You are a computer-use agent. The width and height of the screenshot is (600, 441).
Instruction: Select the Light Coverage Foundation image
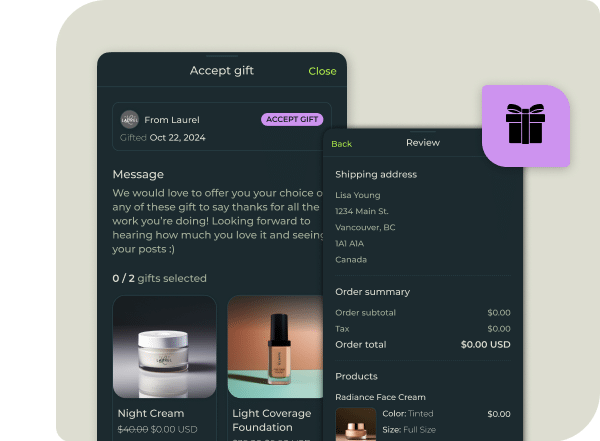click(276, 347)
